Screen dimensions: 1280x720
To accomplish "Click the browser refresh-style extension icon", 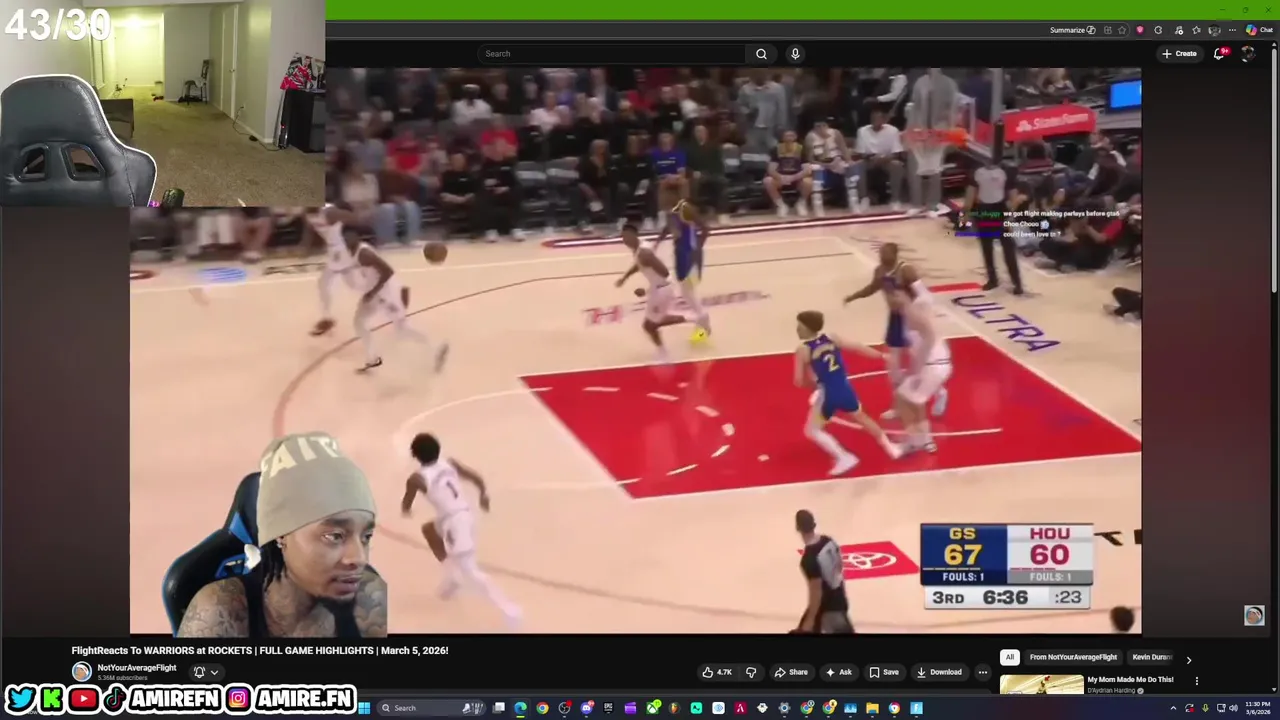I will point(1158,30).
